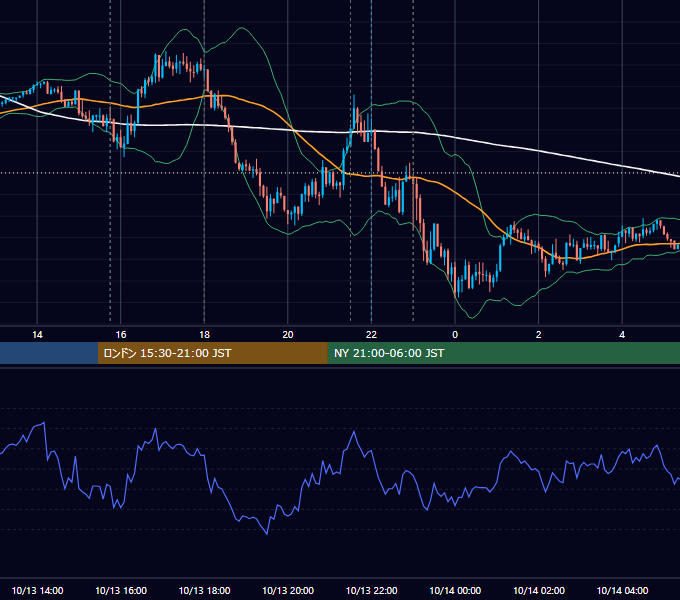Click the 10/14 04:00 timestamp label
Screen dimensions: 680x600
(622, 590)
